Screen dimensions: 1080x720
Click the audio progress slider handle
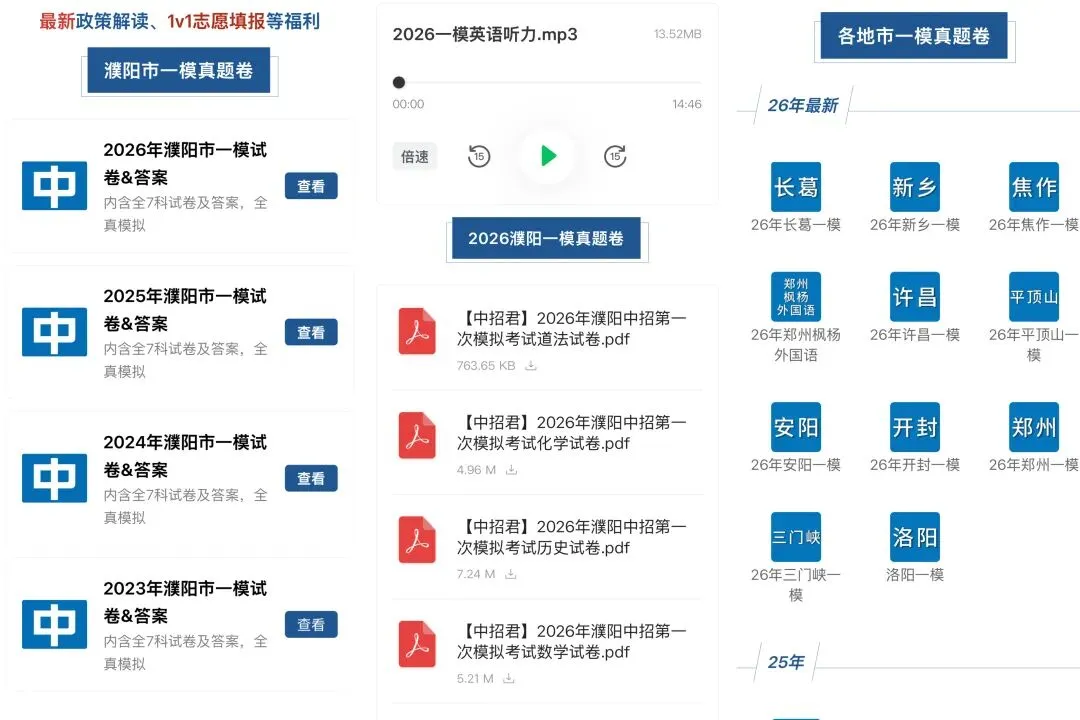pyautogui.click(x=399, y=83)
